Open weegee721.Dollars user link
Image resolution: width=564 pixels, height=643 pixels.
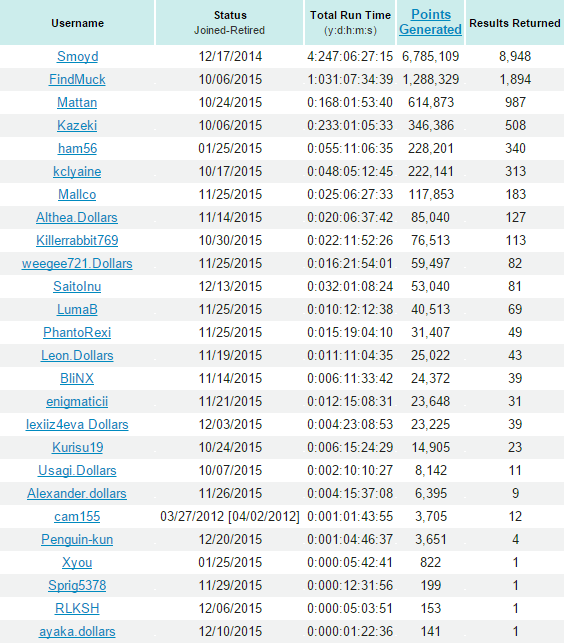[x=77, y=263]
